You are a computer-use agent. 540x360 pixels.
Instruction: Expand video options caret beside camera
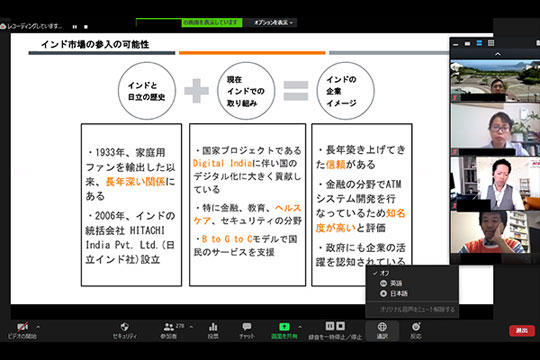(x=38, y=327)
